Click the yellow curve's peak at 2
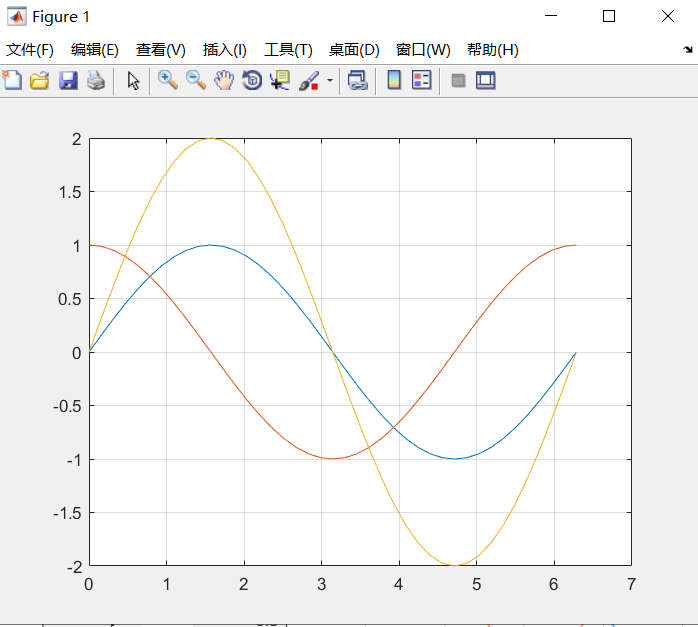Image resolution: width=698 pixels, height=627 pixels. 211,138
